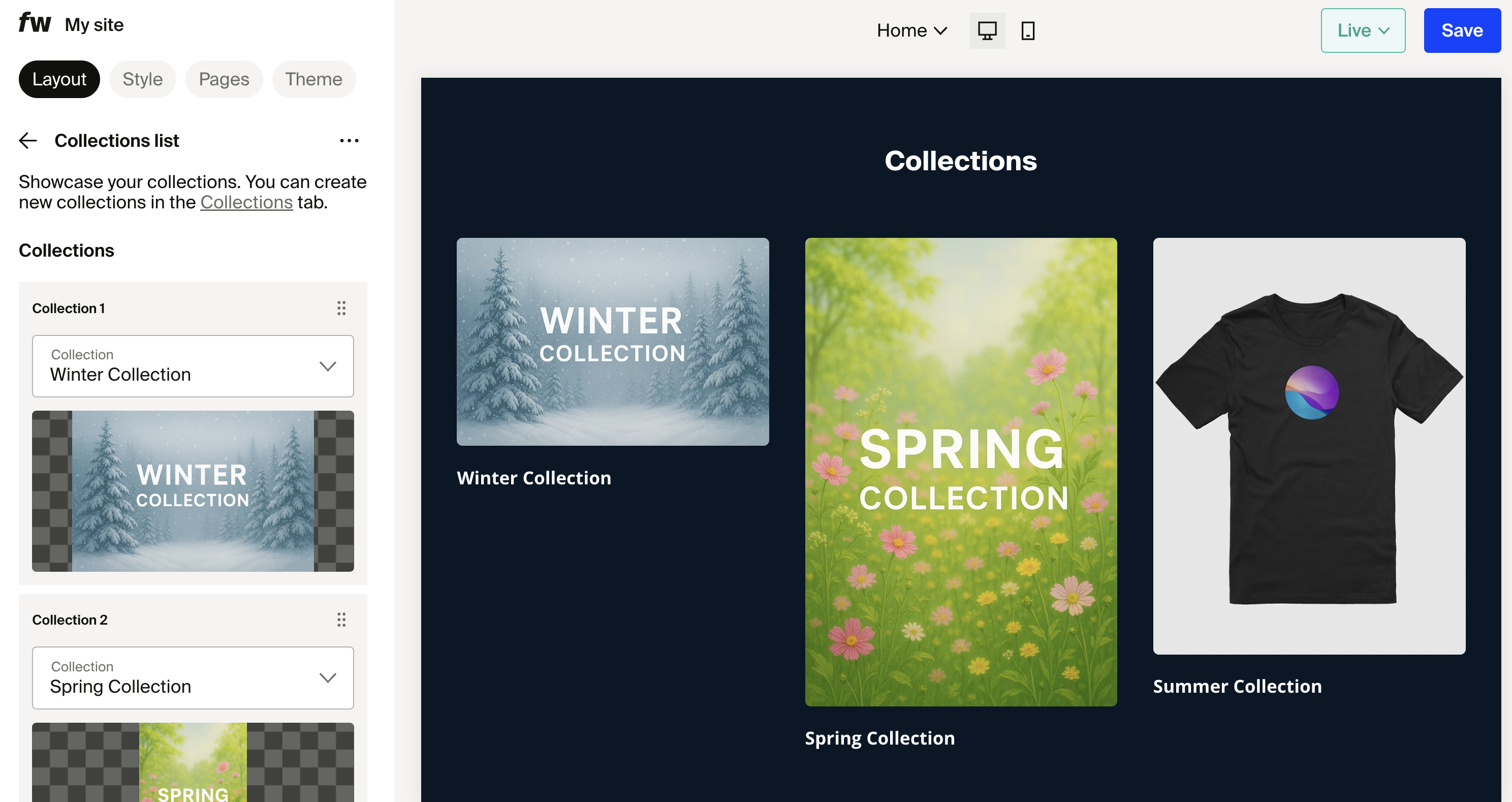The image size is (1512, 802).
Task: Switch to the Style tab
Action: pyautogui.click(x=143, y=79)
